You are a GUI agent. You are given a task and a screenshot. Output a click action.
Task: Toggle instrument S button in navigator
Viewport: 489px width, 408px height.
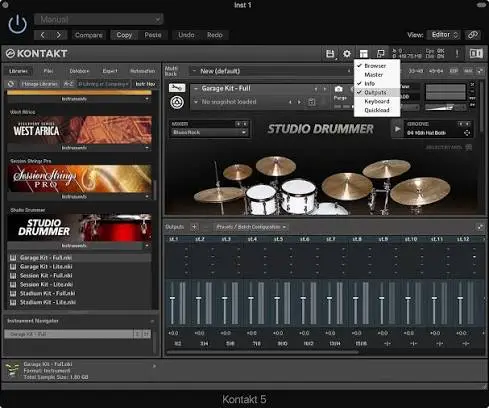point(137,334)
